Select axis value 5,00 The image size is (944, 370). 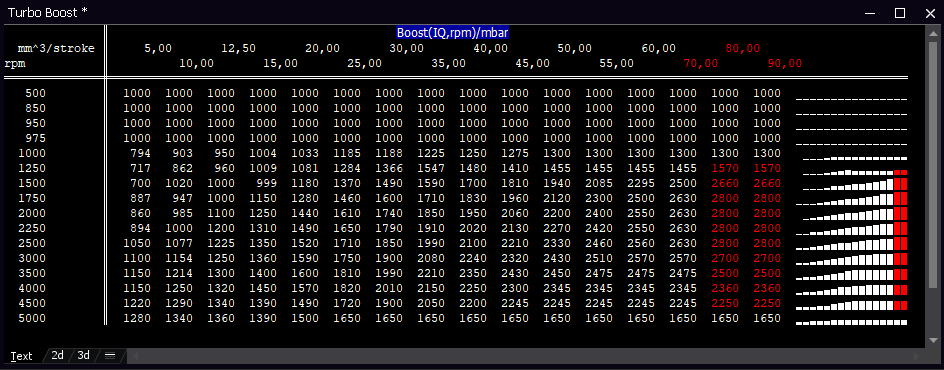[x=158, y=48]
